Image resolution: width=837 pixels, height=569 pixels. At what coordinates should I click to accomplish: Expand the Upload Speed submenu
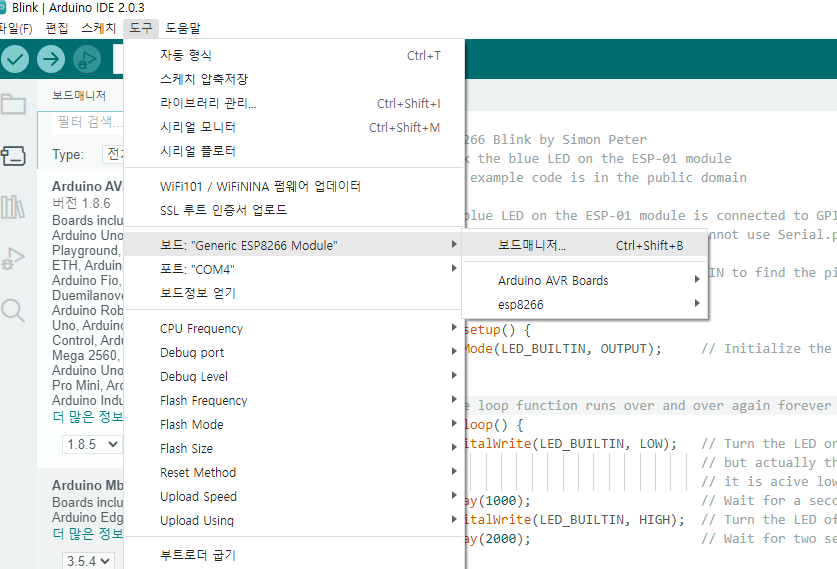(294, 496)
